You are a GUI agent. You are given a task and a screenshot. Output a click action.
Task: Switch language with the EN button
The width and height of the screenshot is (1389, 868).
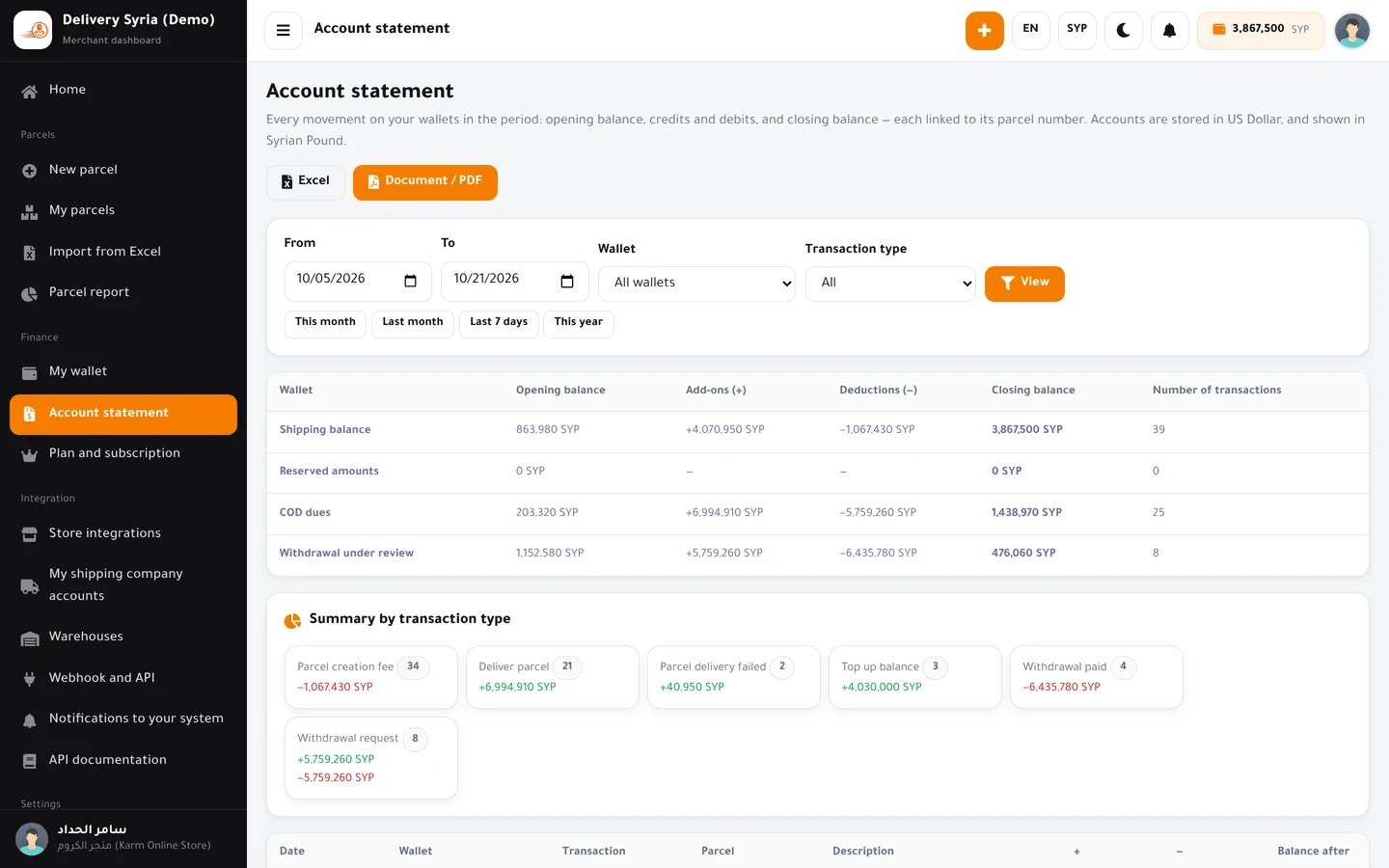click(x=1030, y=30)
